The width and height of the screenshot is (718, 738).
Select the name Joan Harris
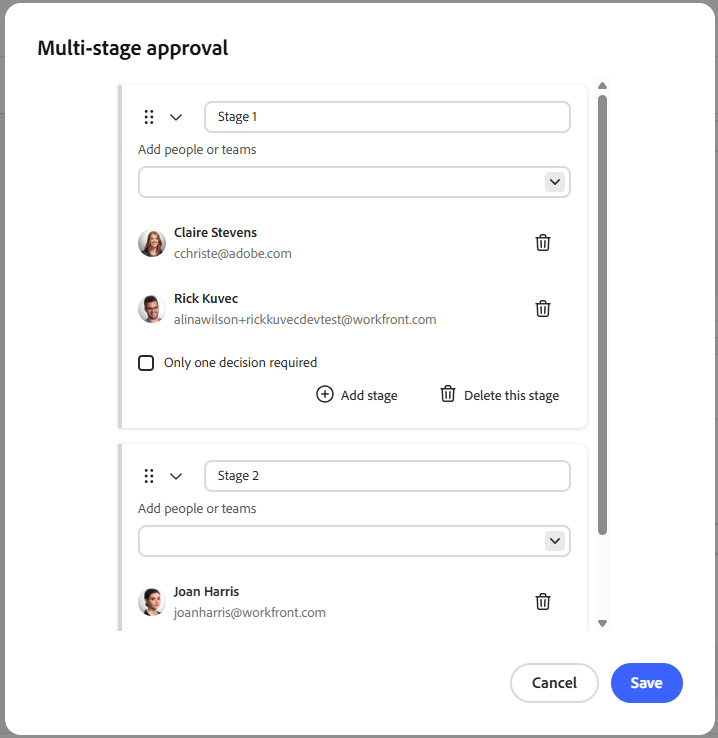tap(206, 592)
